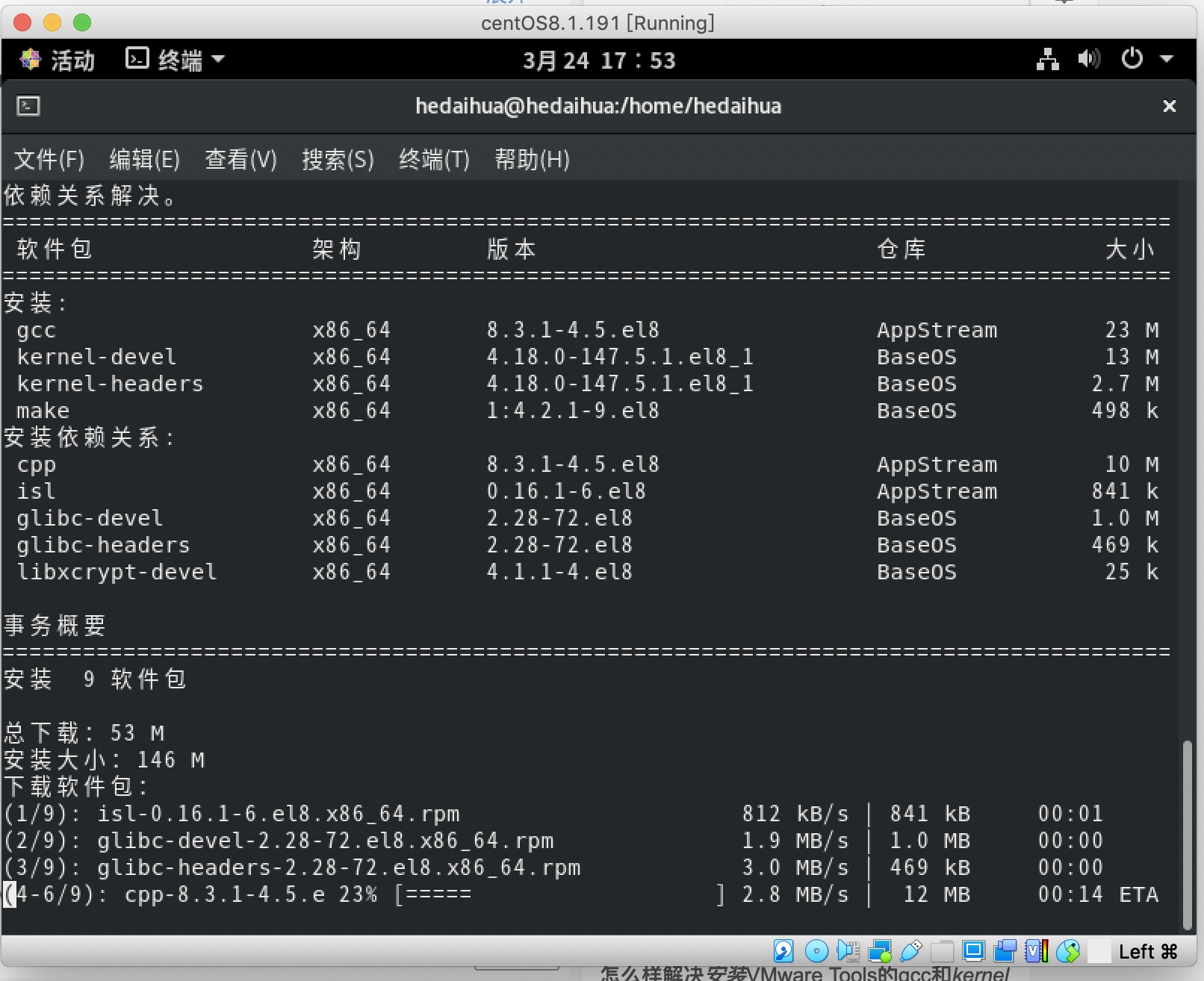The image size is (1204, 981).
Task: Click the clock showing 3月24 17:53
Action: tap(599, 60)
